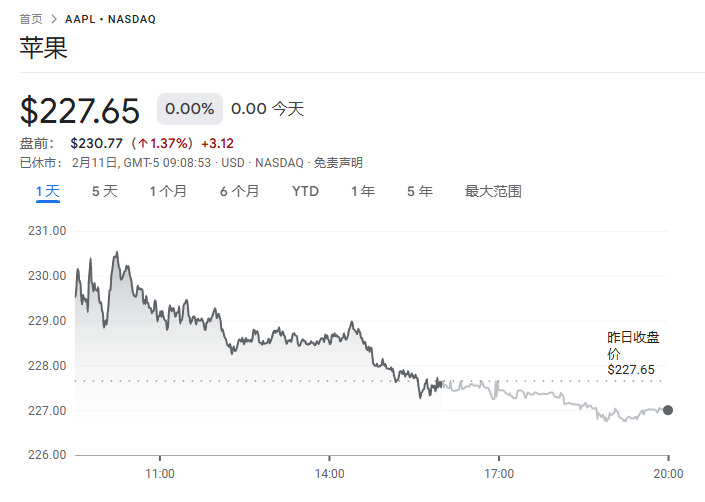Click the 0.00% change badge
Viewport: 705px width, 502px height.
click(x=189, y=109)
